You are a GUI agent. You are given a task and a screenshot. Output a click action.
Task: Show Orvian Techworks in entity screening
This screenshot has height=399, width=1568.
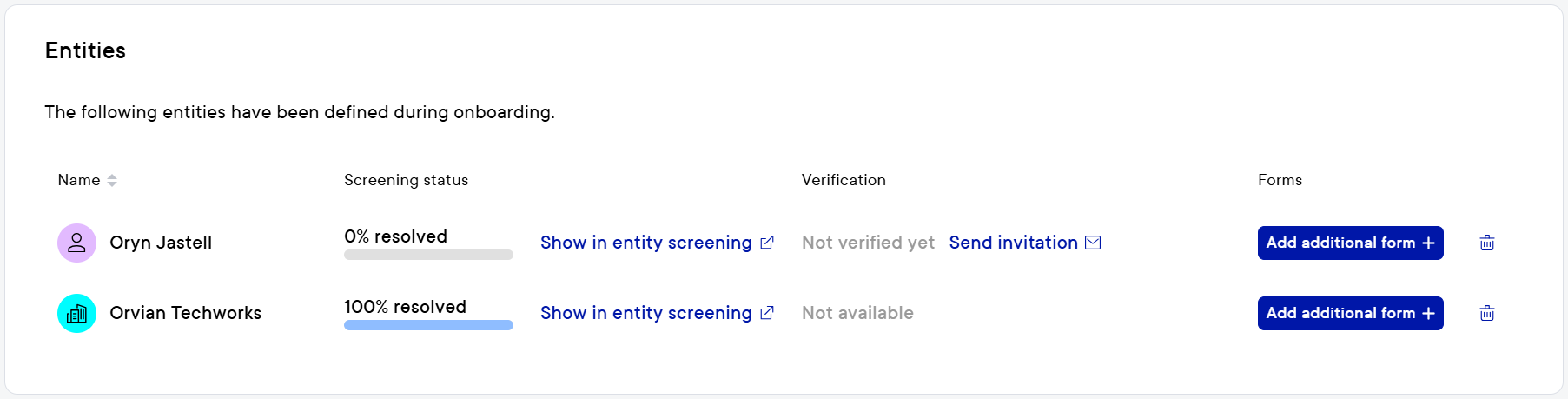click(645, 313)
